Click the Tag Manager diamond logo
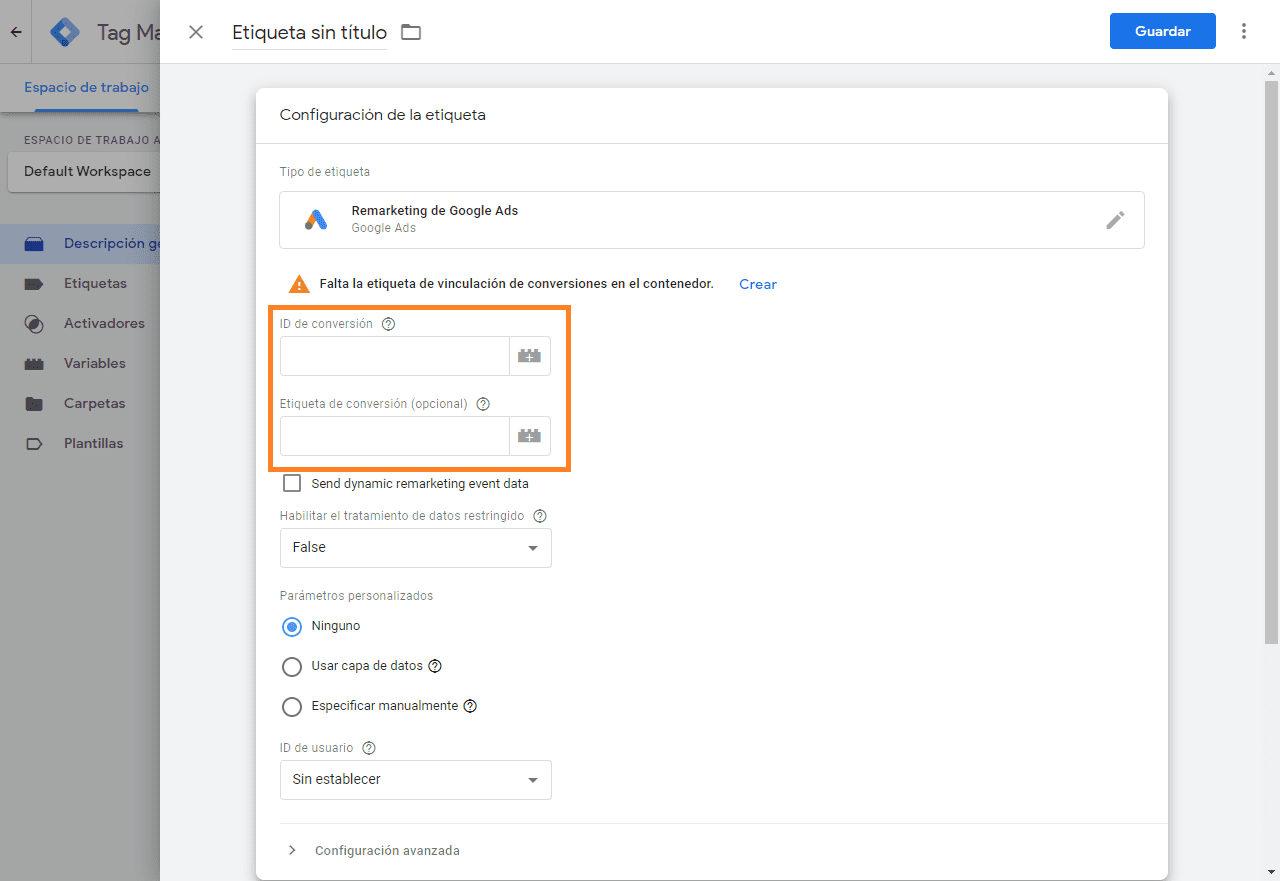Viewport: 1280px width, 881px height. pyautogui.click(x=64, y=31)
